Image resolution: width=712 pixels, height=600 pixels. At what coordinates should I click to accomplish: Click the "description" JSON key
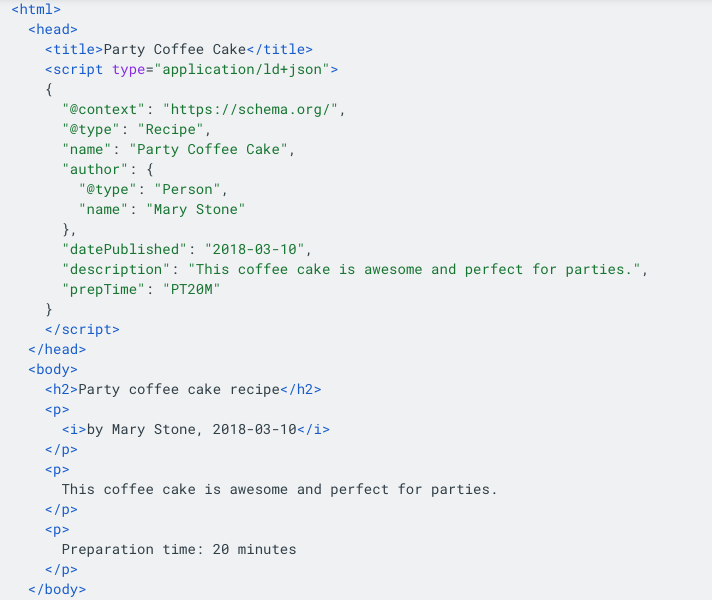pyautogui.click(x=116, y=269)
